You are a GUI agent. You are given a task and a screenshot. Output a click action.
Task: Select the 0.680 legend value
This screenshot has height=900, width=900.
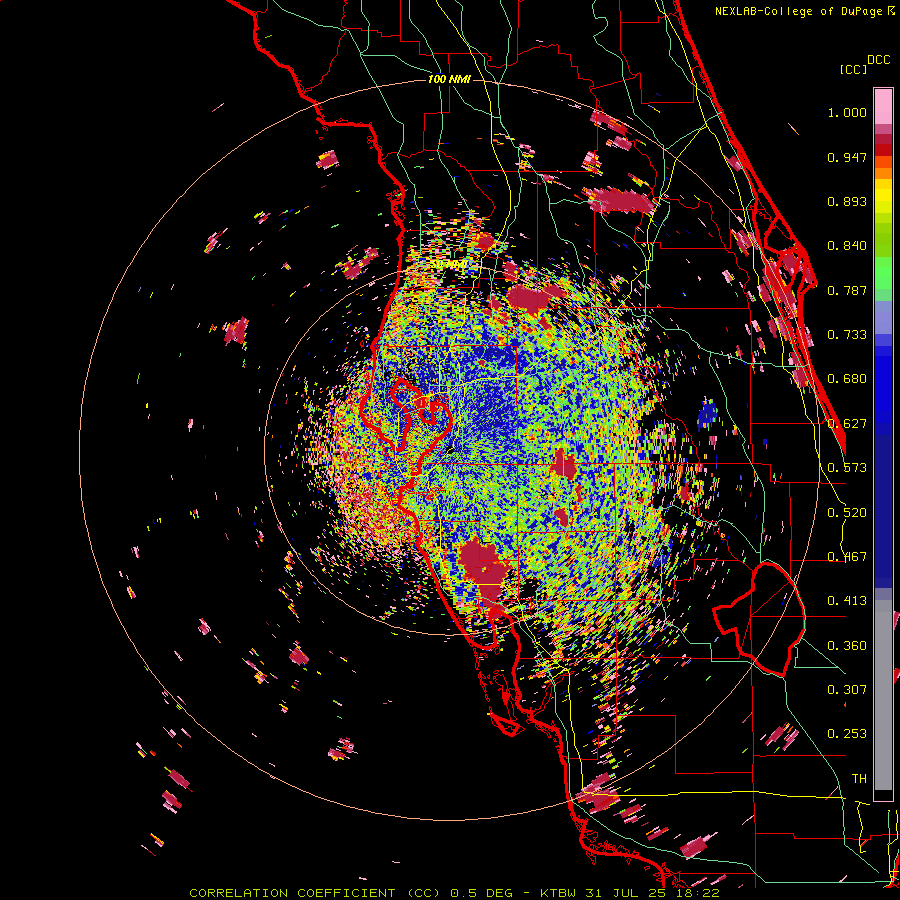click(847, 379)
